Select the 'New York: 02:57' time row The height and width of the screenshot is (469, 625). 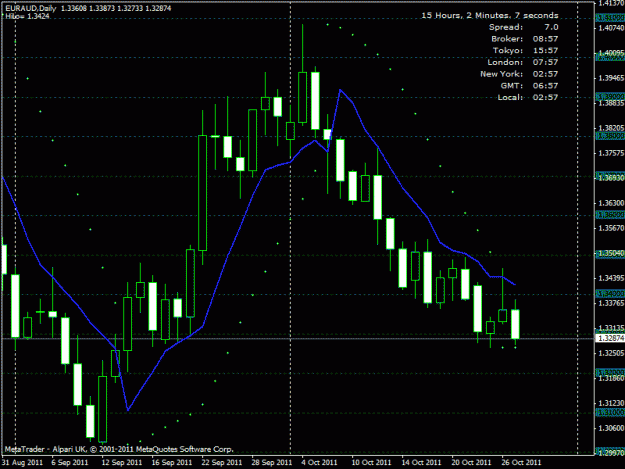tap(519, 74)
